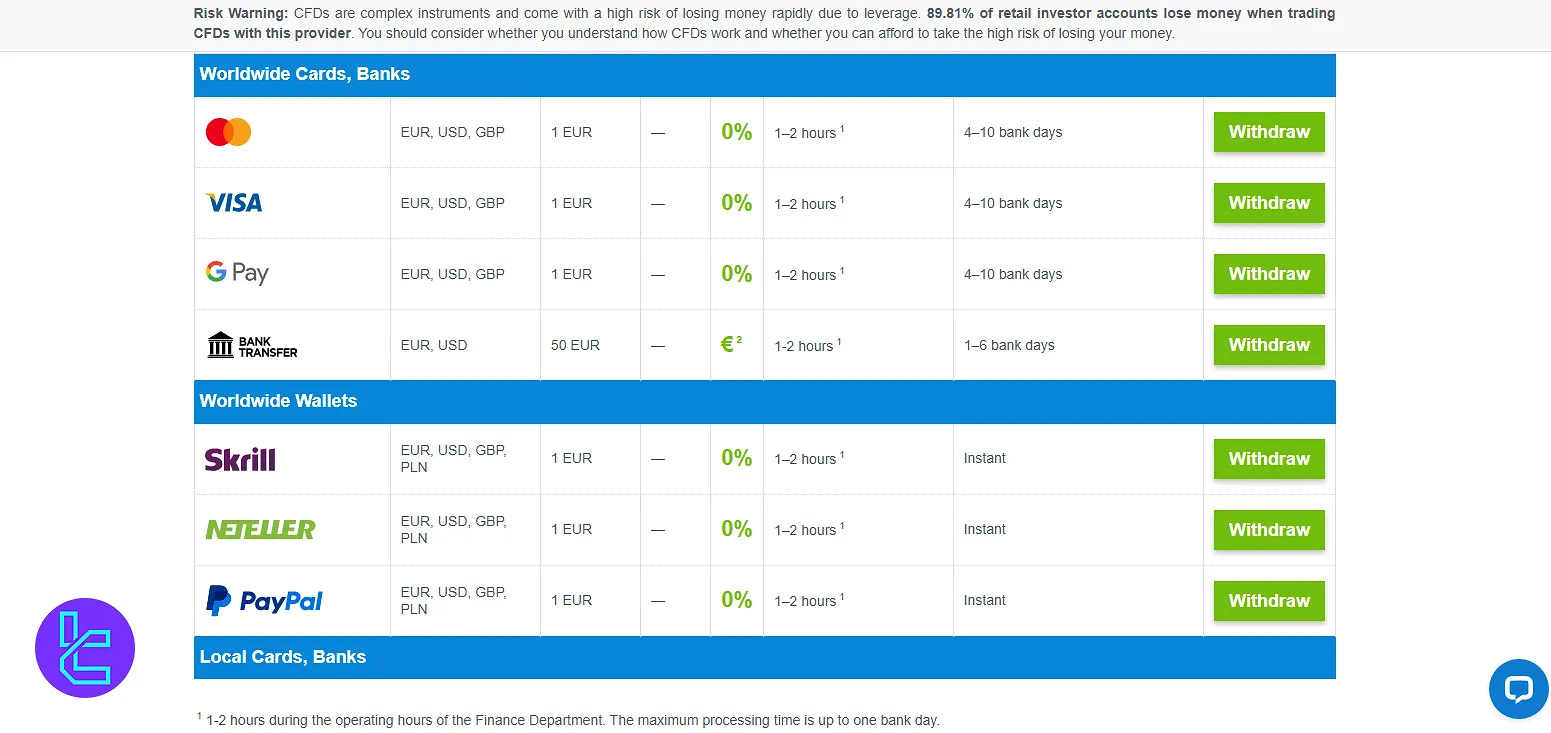
Task: Click the Bank Transfer icon
Action: 252,345
